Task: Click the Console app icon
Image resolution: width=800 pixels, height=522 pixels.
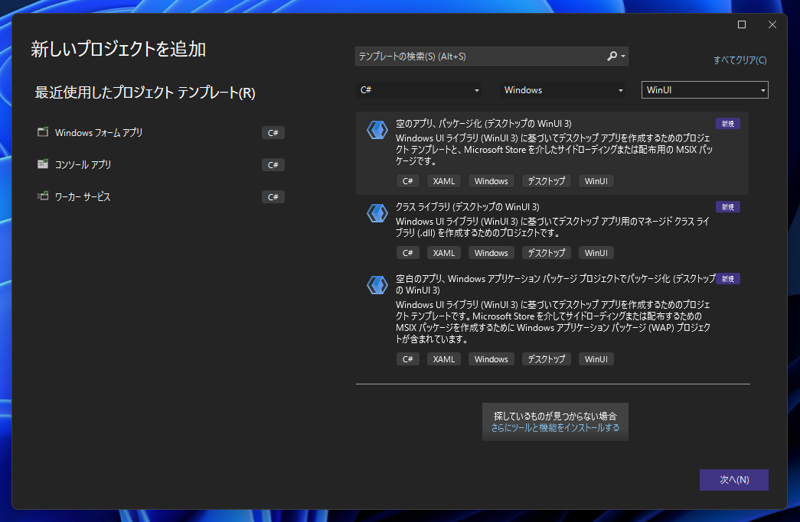Action: (43, 164)
